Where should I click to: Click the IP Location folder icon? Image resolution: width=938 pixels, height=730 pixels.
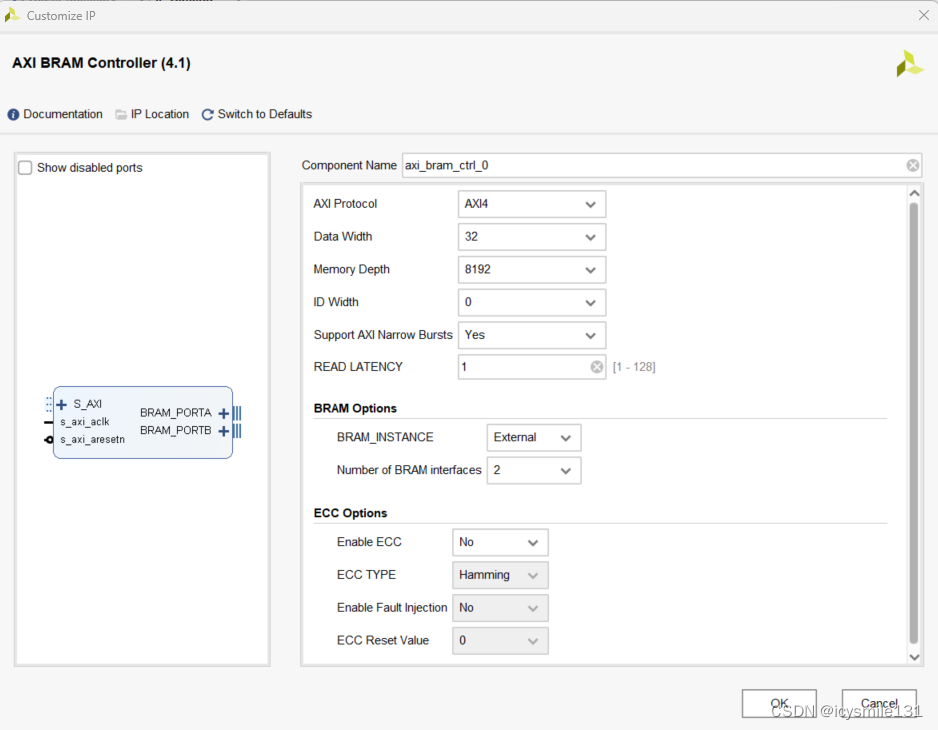click(x=121, y=114)
